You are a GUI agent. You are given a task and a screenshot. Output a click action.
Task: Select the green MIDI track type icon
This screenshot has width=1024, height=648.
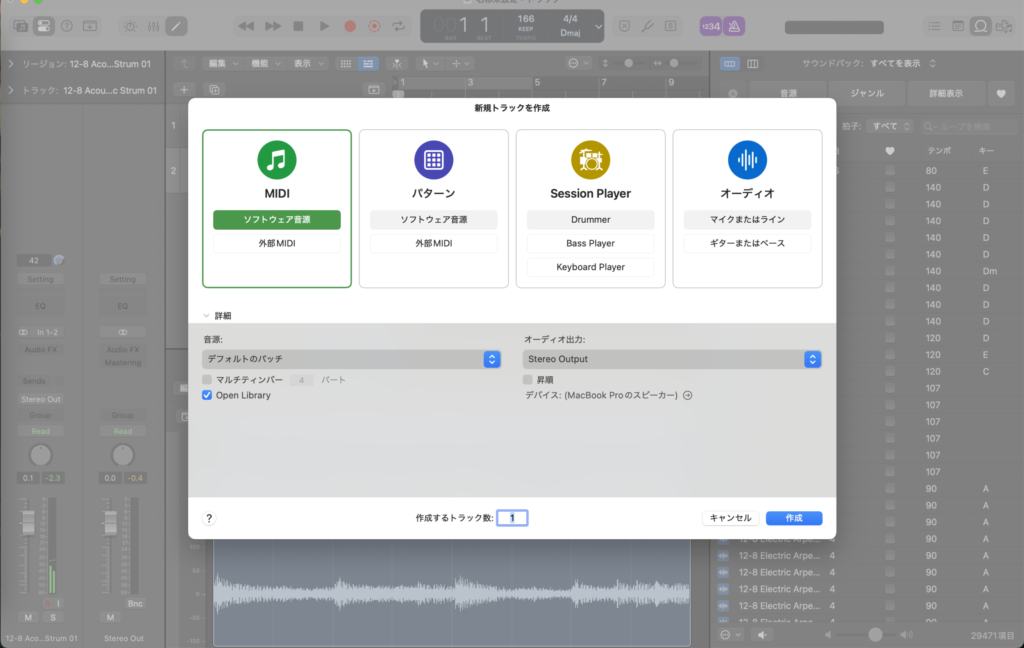277,160
